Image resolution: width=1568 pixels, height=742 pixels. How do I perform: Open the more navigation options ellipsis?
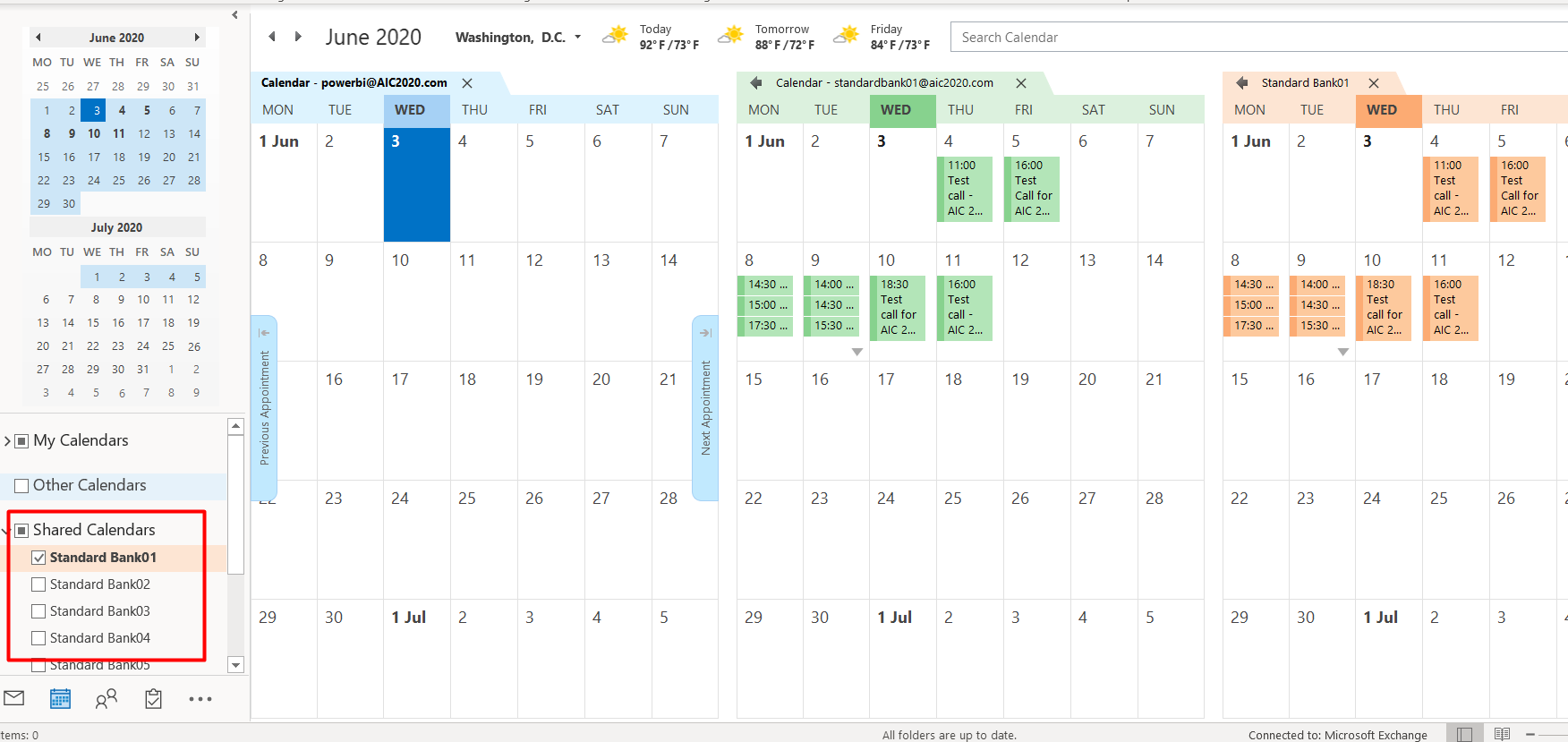tap(200, 699)
